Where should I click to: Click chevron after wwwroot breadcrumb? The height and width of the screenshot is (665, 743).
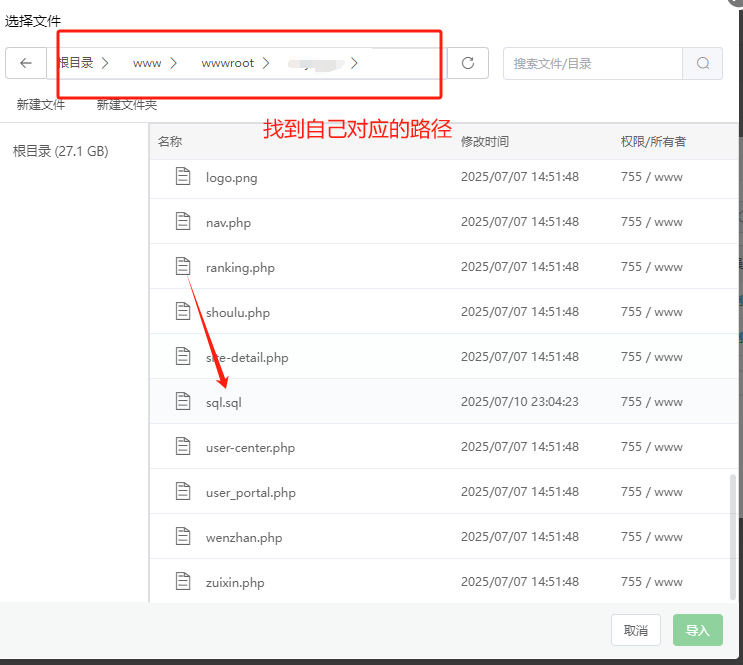[x=266, y=63]
